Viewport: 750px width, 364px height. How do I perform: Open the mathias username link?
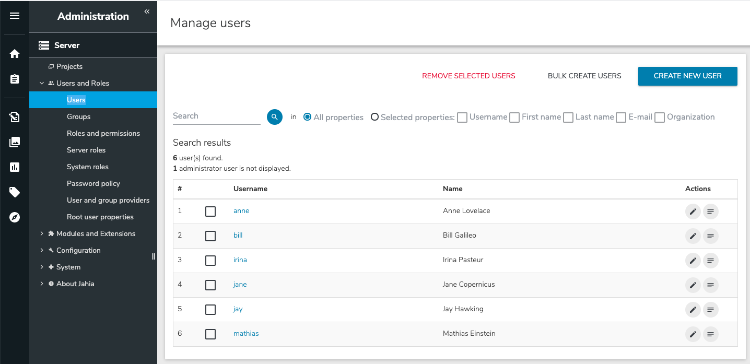click(246, 334)
